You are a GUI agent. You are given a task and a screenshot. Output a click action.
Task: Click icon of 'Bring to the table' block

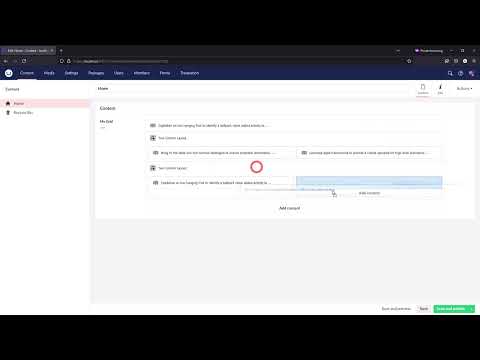pyautogui.click(x=155, y=153)
